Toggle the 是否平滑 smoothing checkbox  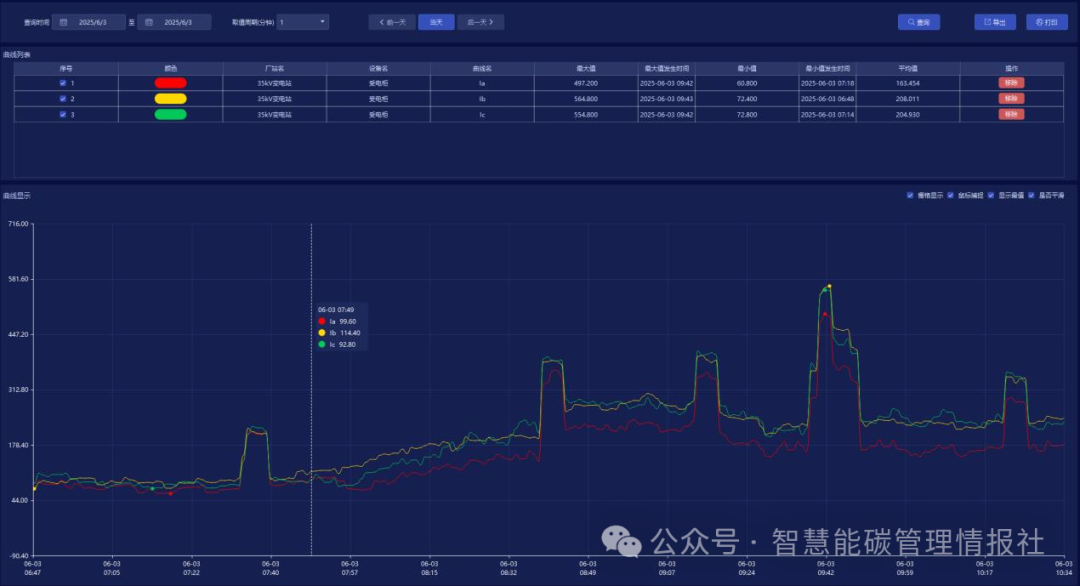tap(1031, 196)
